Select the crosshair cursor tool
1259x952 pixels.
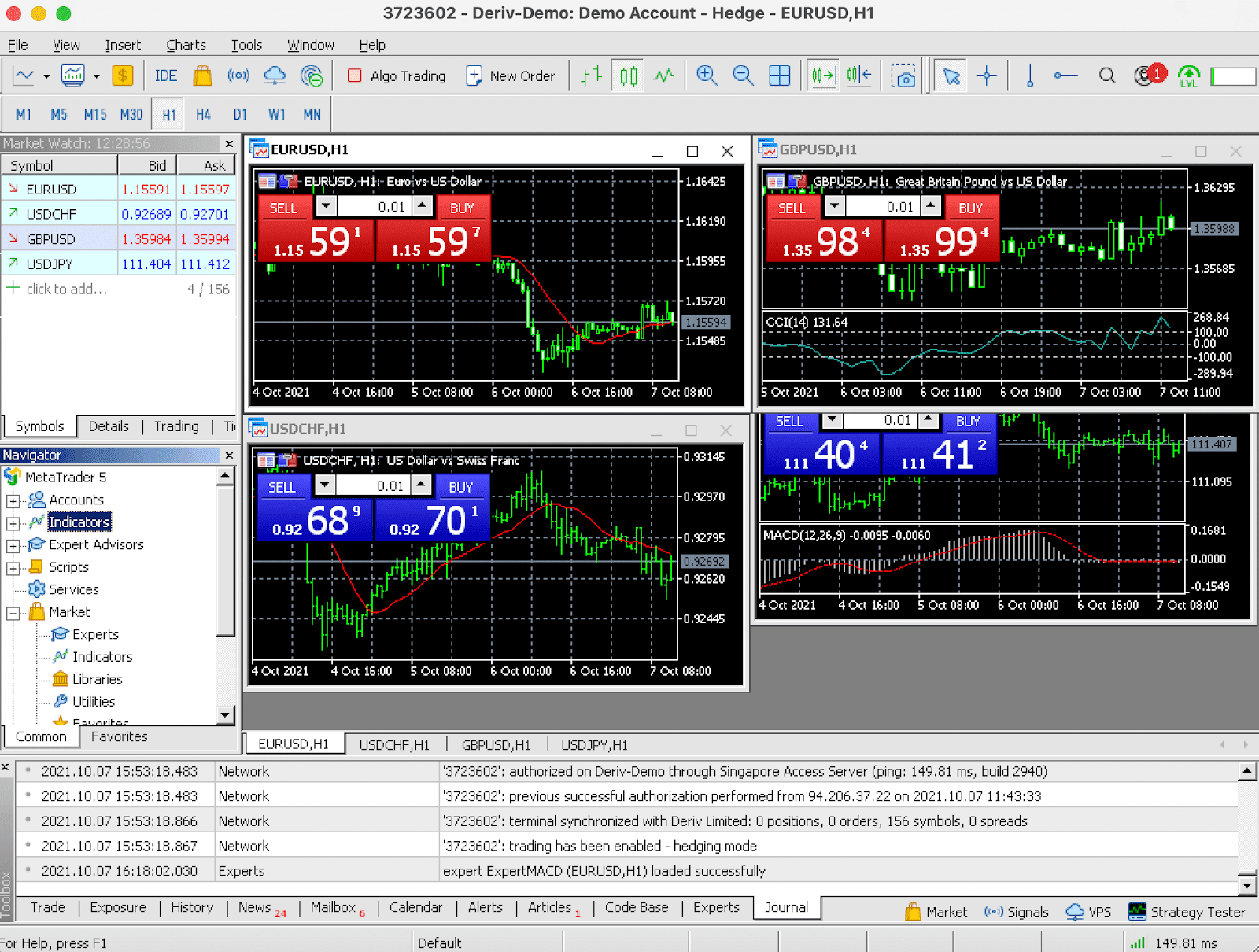(986, 76)
